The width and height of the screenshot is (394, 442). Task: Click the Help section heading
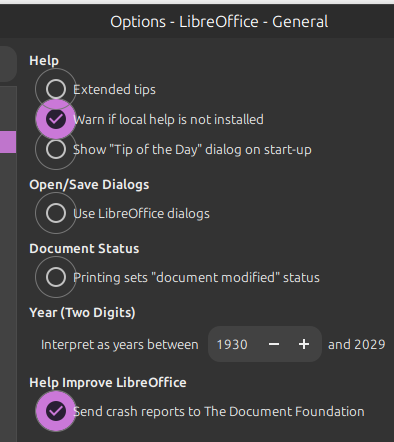tap(44, 61)
